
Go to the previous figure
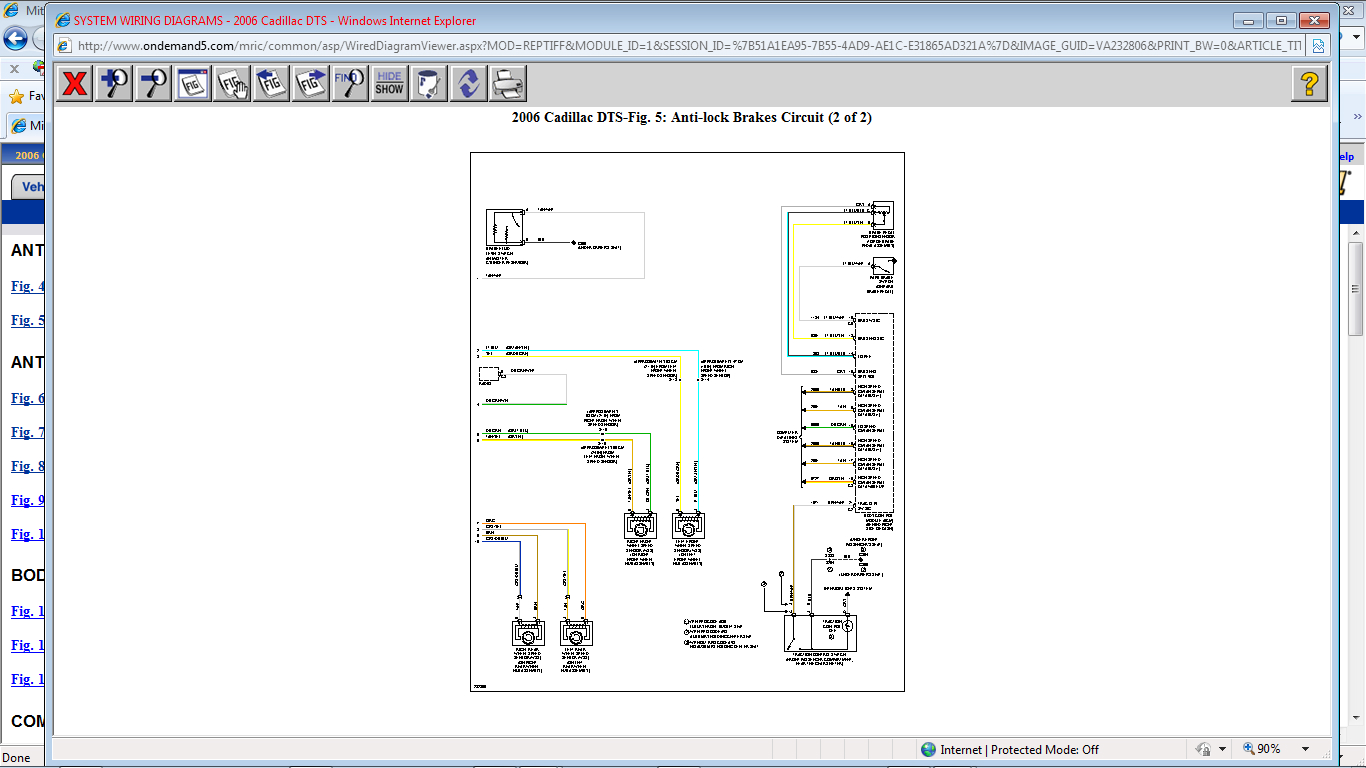coord(271,84)
